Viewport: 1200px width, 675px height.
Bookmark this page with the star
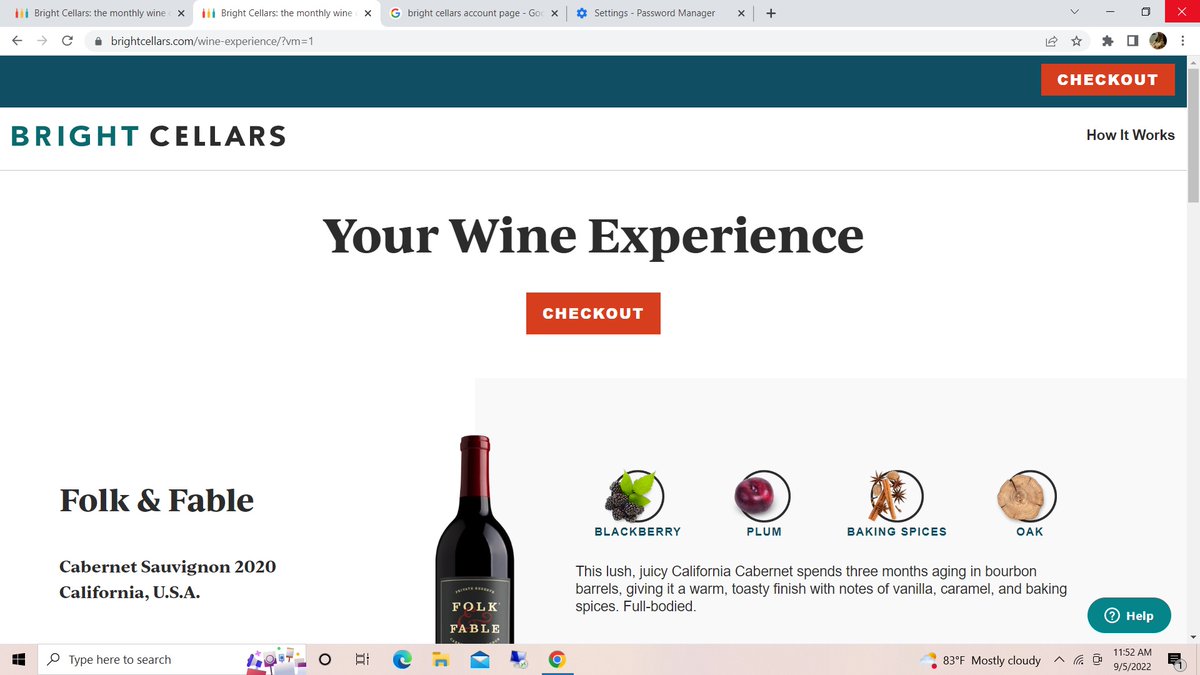point(1076,42)
